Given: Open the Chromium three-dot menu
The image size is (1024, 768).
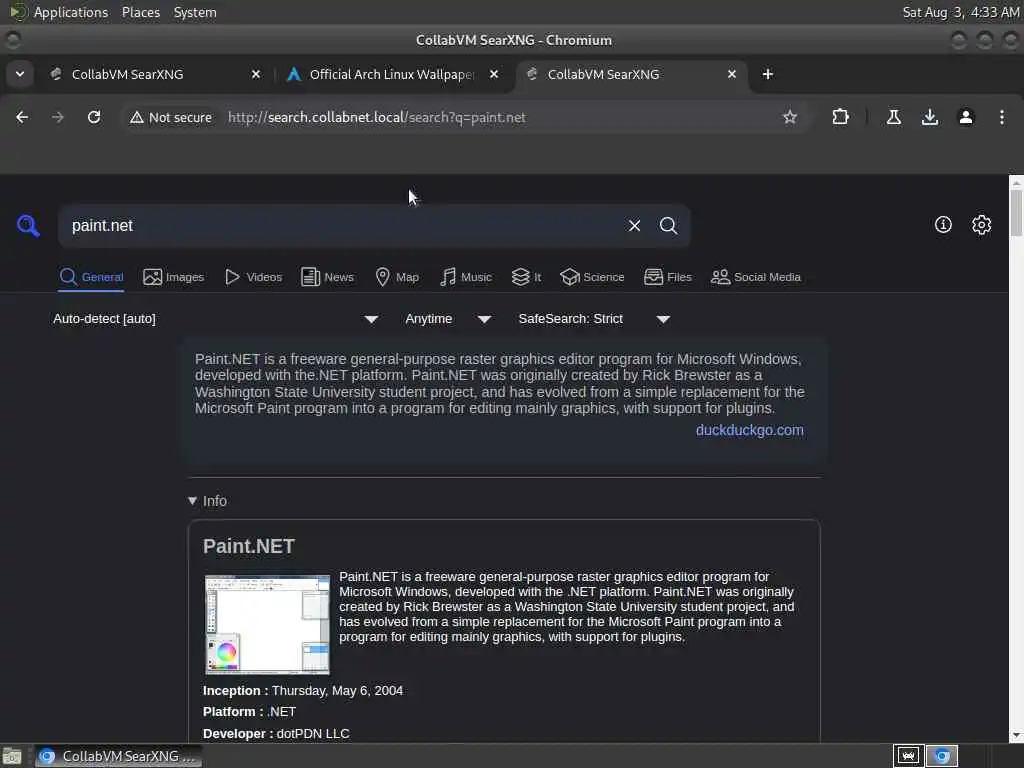Looking at the screenshot, I should click(x=1002, y=117).
